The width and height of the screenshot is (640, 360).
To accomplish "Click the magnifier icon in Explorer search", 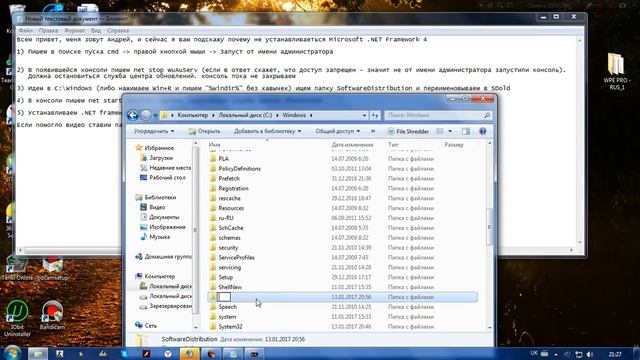I will [487, 116].
